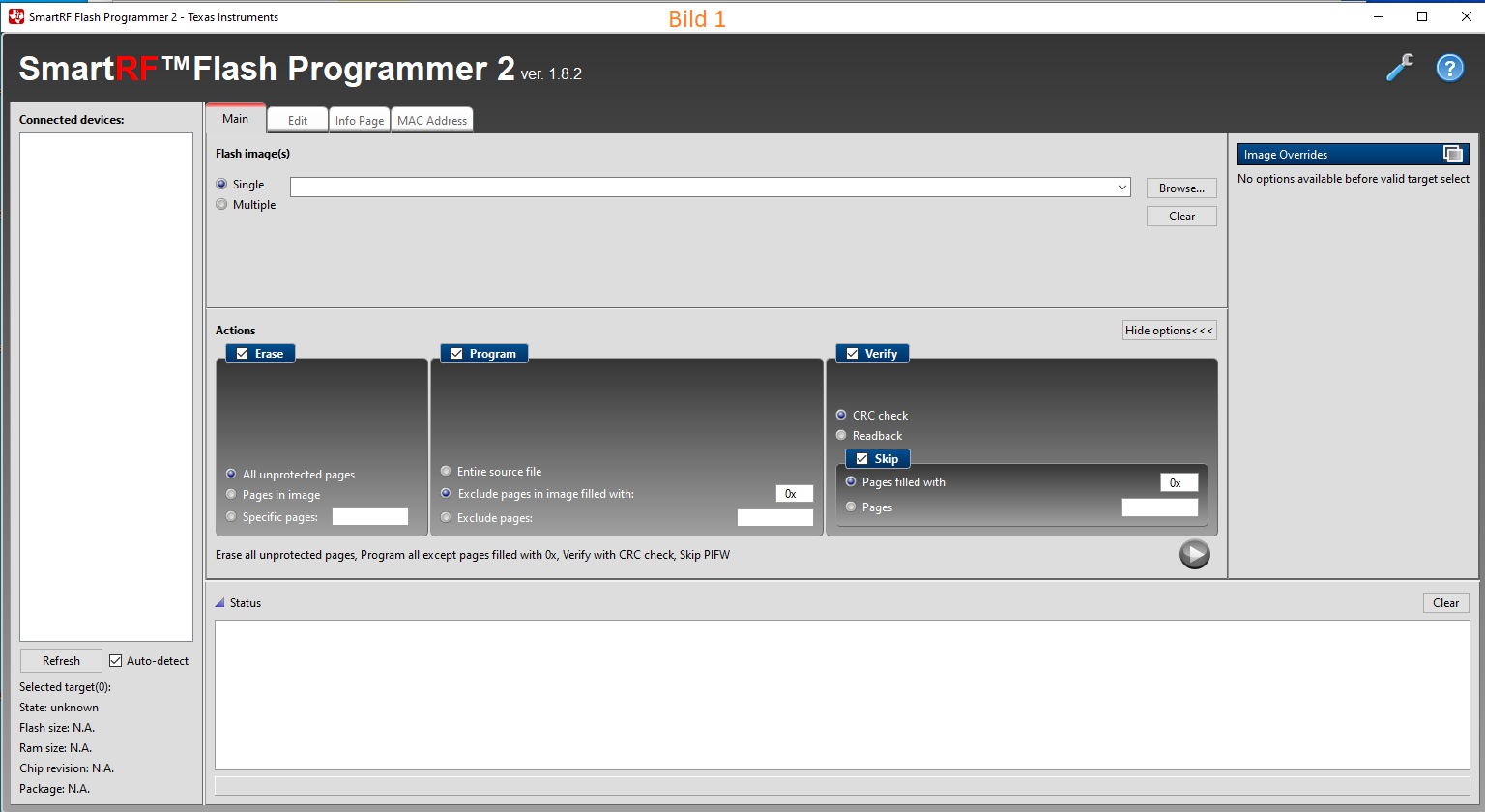Click the SmartRF app icon in title bar
The width and height of the screenshot is (1485, 812).
pos(16,16)
